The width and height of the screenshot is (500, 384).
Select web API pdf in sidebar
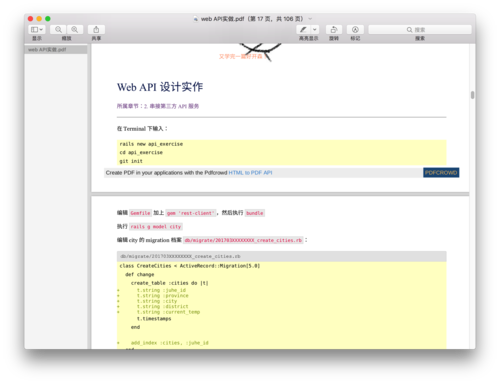click(56, 50)
